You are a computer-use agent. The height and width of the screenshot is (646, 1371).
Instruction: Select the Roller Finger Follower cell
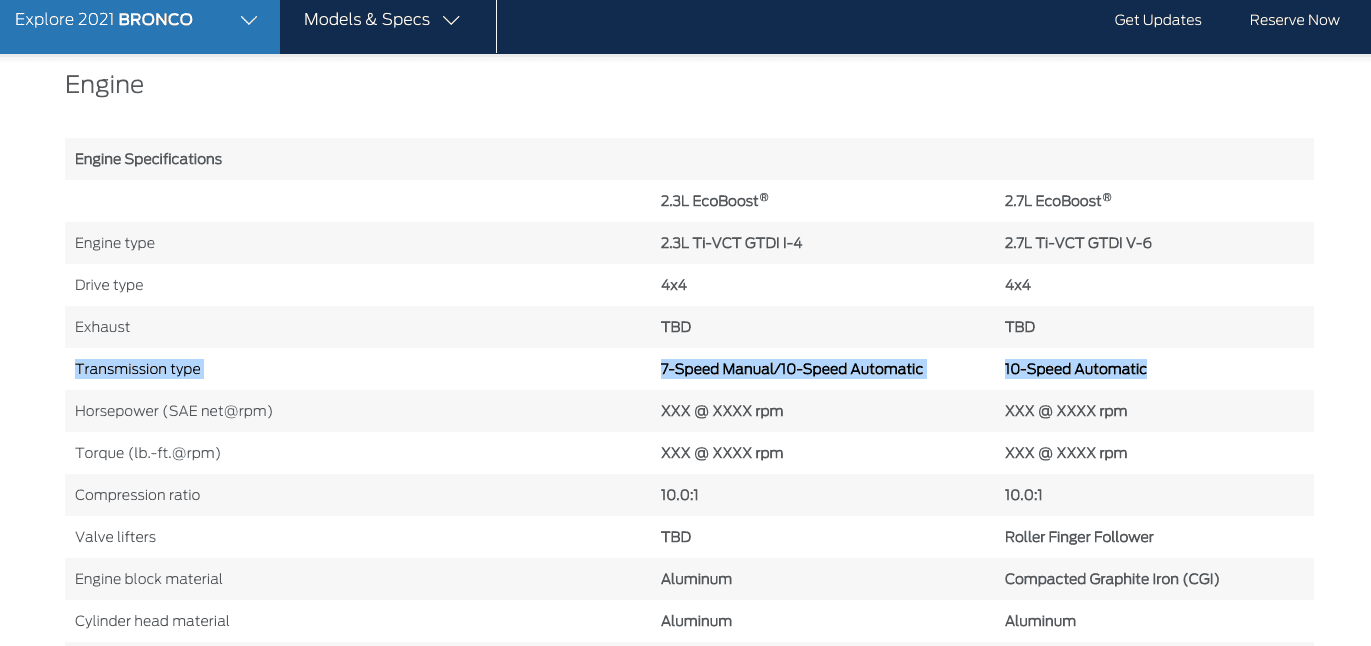tap(1079, 537)
